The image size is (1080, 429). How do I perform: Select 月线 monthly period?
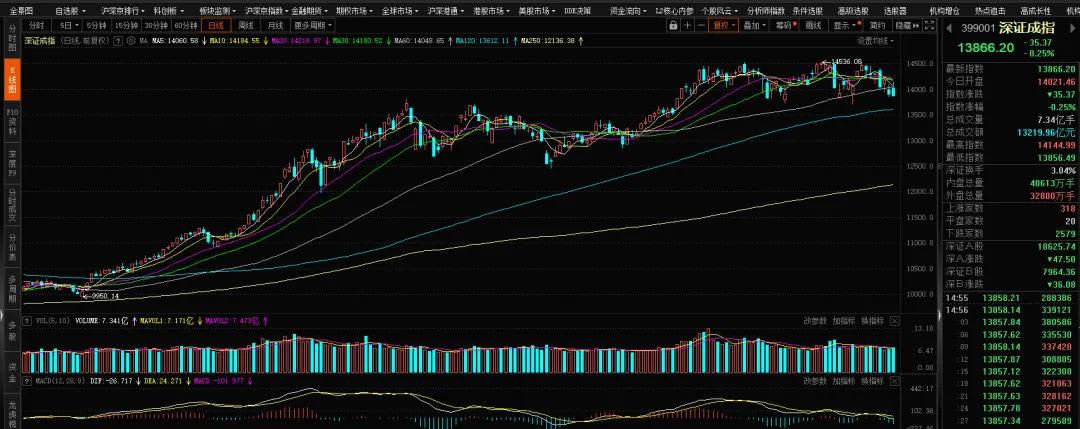(x=276, y=25)
